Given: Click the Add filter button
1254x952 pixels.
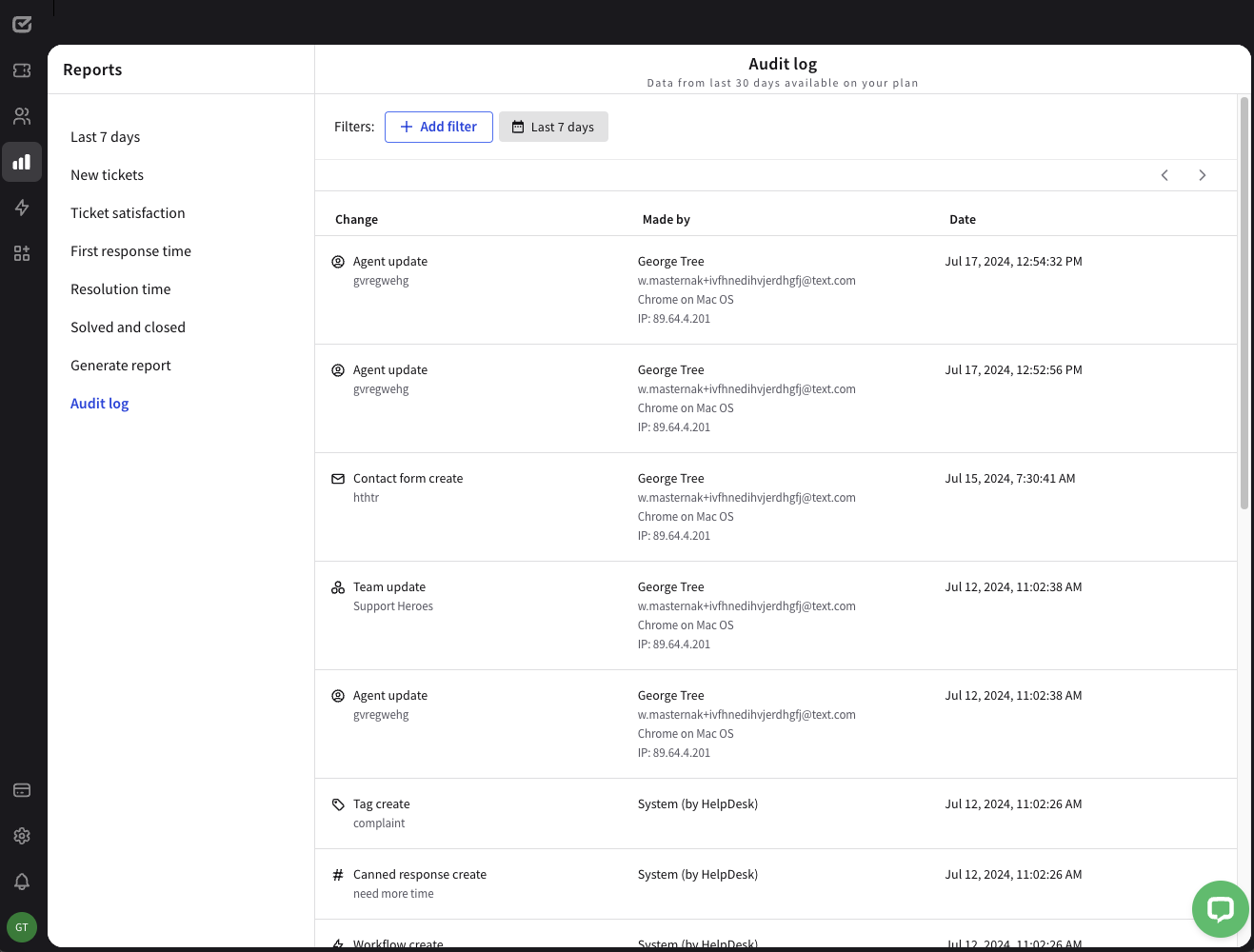Looking at the screenshot, I should (438, 127).
